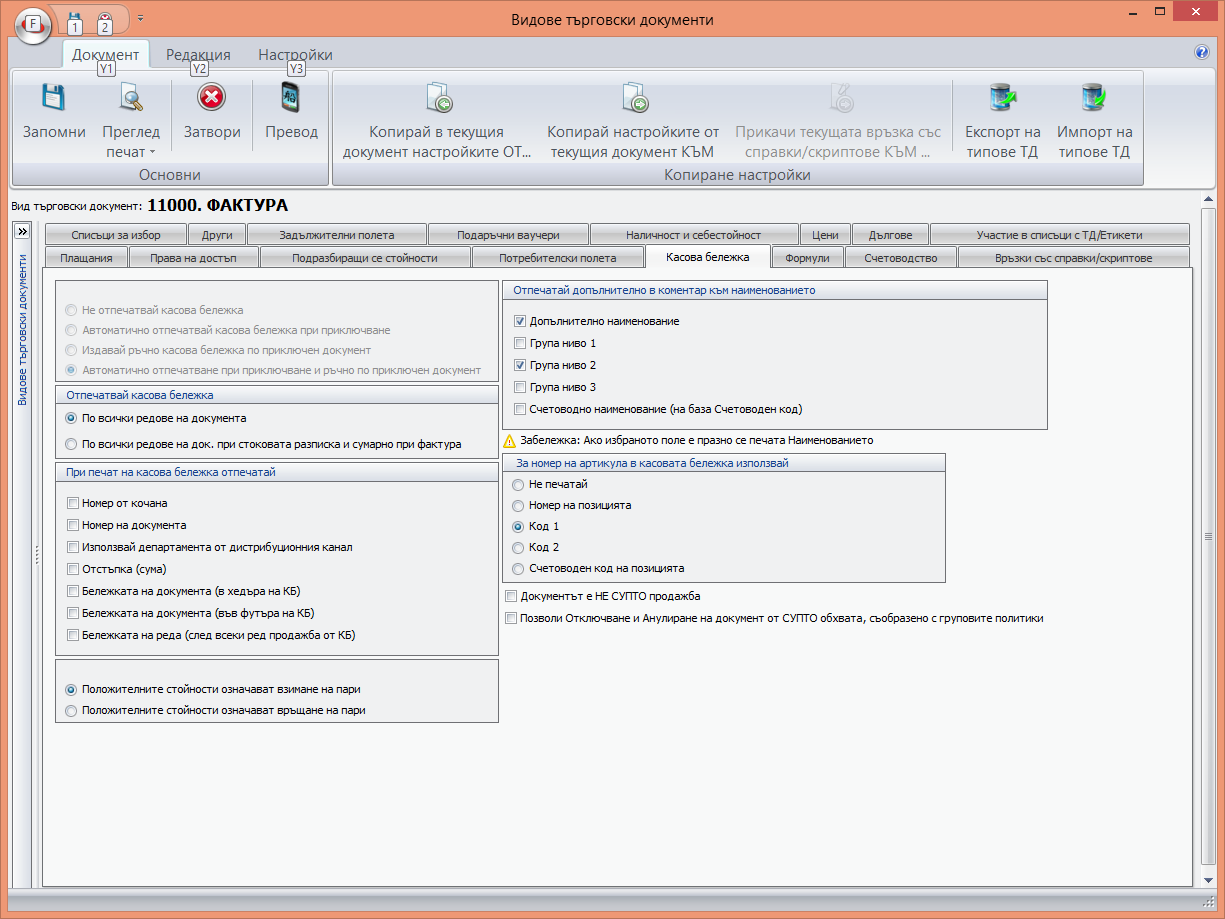Open the Потребителски полета tab

tap(558, 258)
